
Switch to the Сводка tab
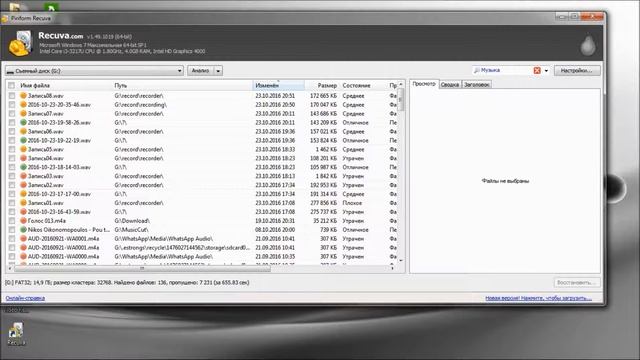[450, 84]
